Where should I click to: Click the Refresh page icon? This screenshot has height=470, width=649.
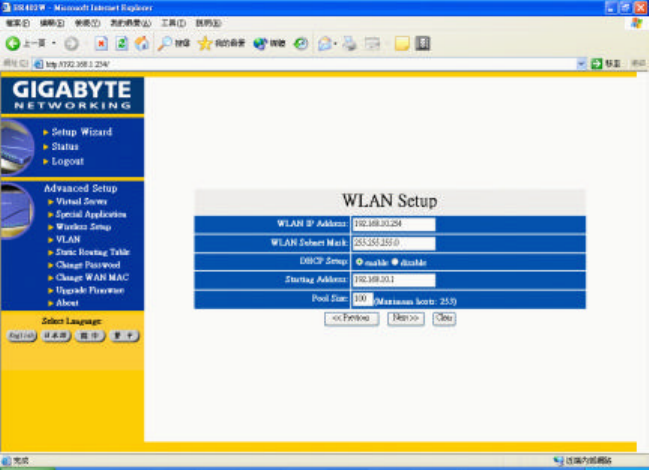pos(121,43)
